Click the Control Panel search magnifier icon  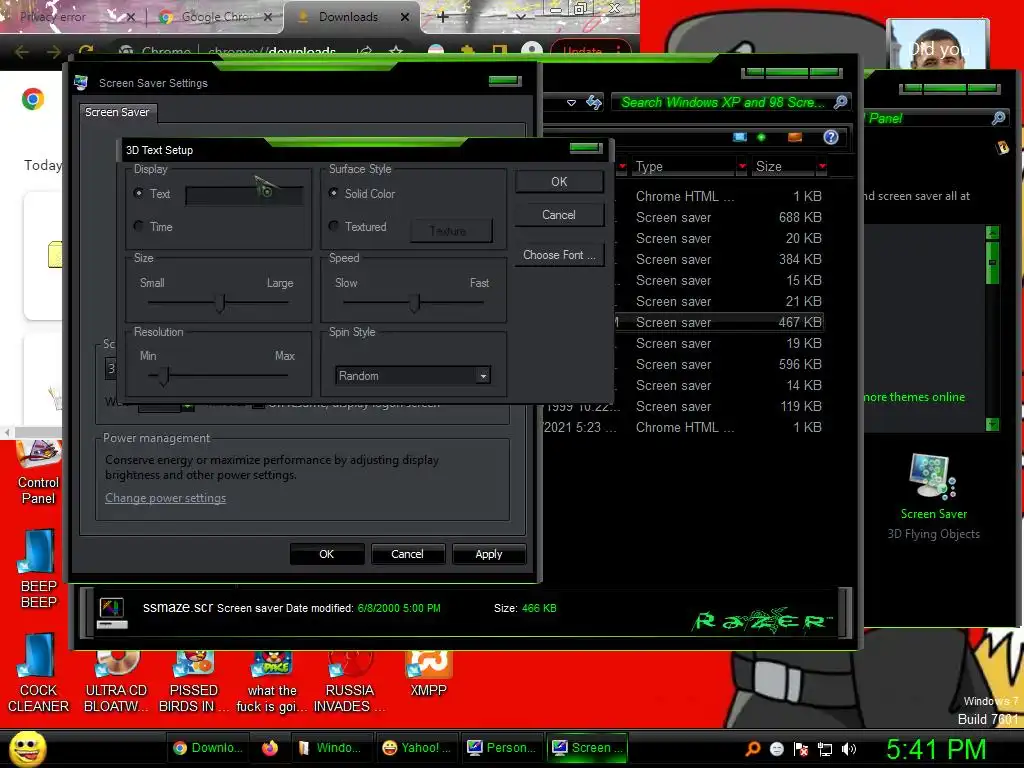pyautogui.click(x=999, y=118)
